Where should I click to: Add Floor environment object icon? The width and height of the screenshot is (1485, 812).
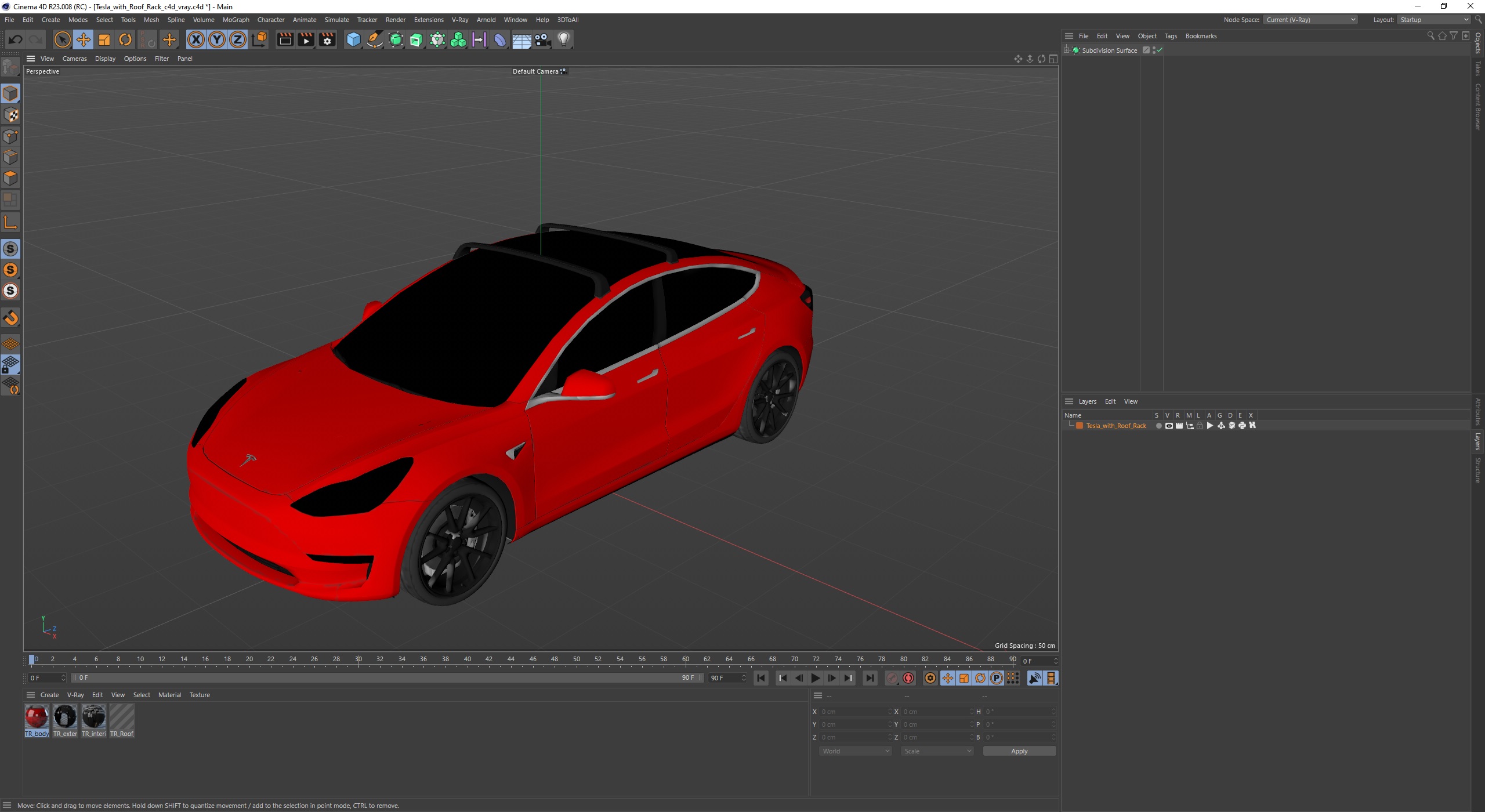pos(521,39)
